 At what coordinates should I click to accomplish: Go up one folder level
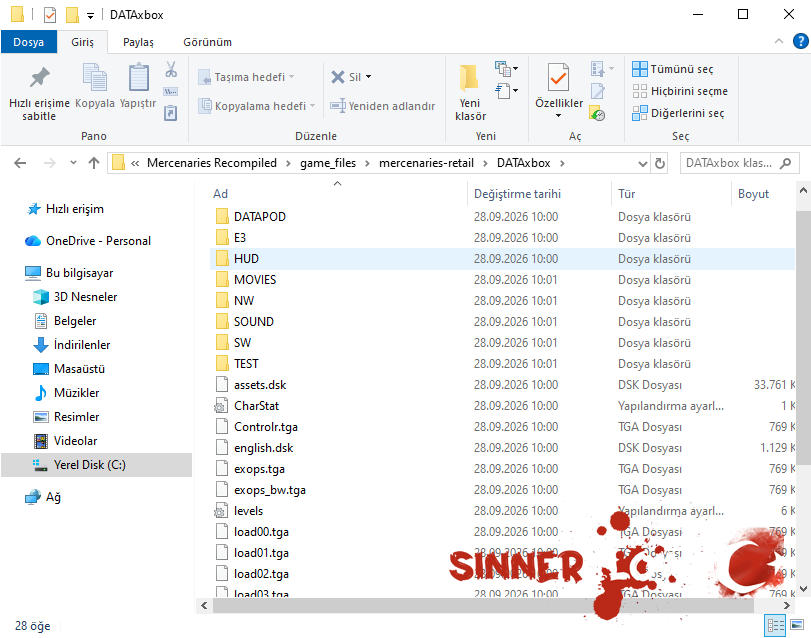tap(94, 163)
